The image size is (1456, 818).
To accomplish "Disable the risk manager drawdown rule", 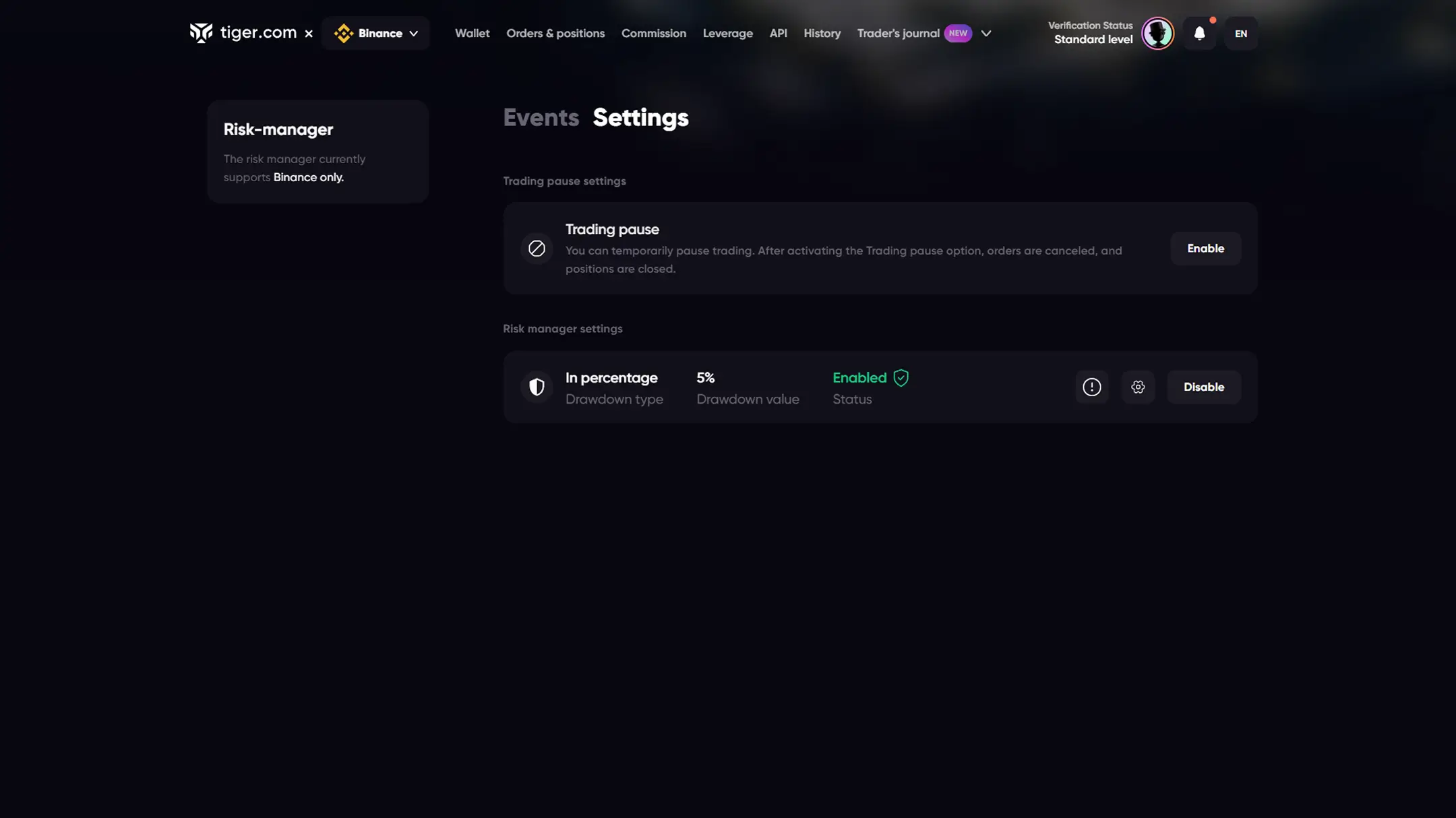I will [x=1203, y=387].
